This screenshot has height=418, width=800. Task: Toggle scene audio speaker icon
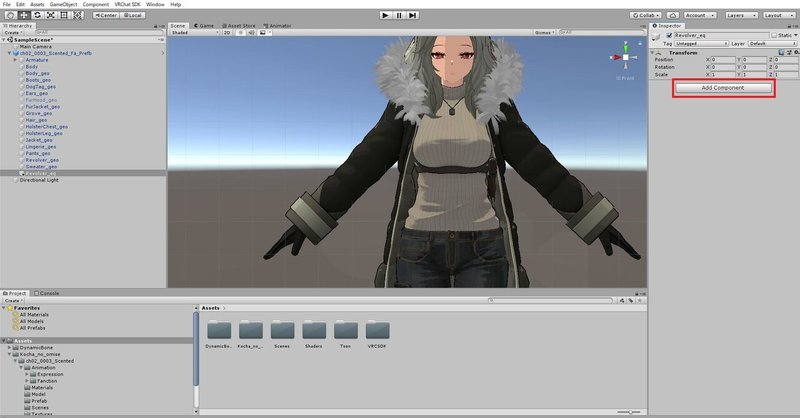point(251,33)
